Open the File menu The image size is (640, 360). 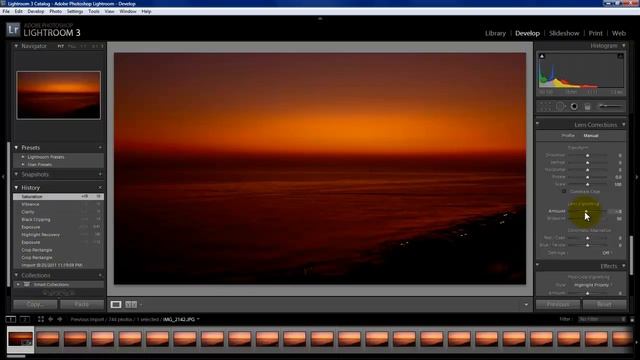coord(6,11)
